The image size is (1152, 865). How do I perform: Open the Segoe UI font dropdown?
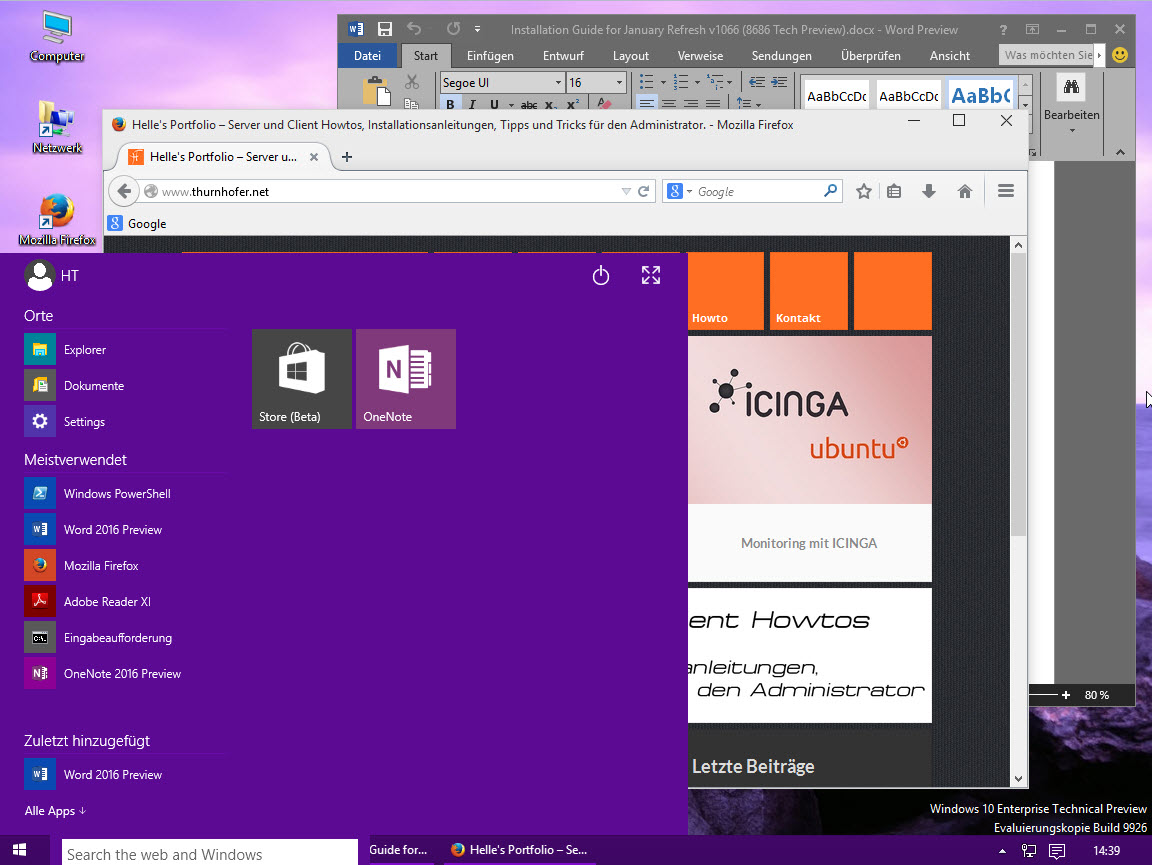[558, 83]
